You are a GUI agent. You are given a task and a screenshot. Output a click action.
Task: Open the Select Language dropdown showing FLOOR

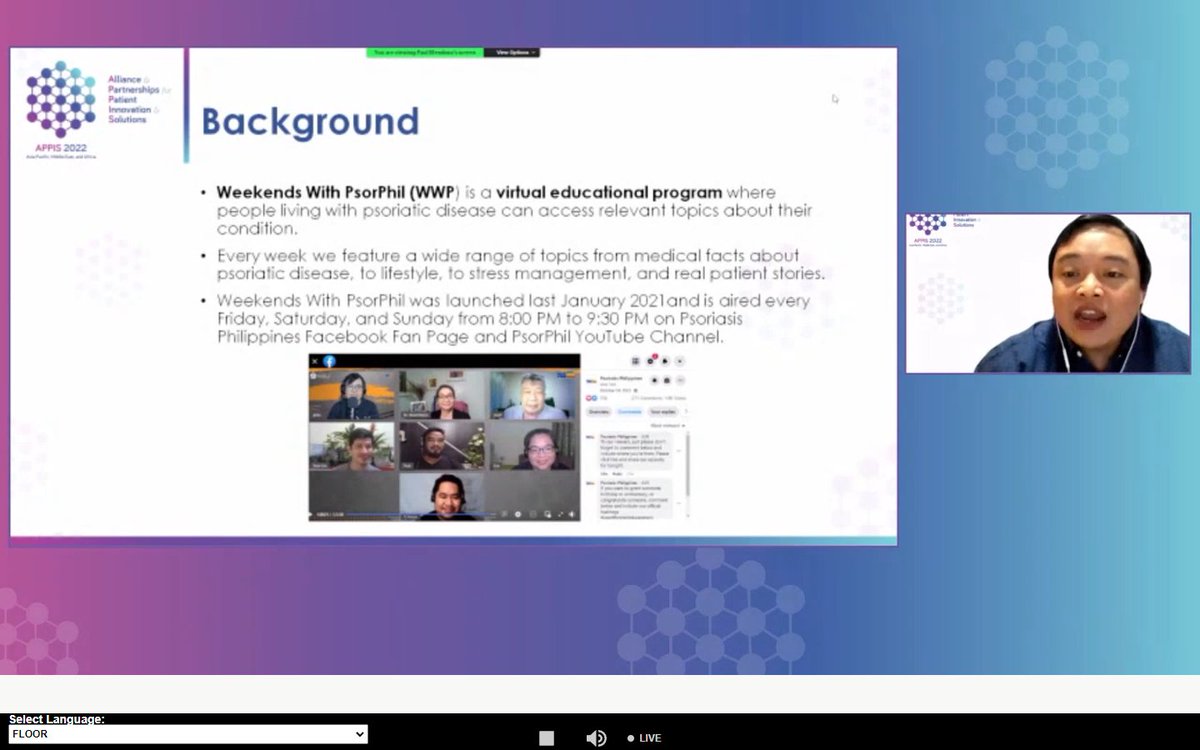click(x=188, y=734)
